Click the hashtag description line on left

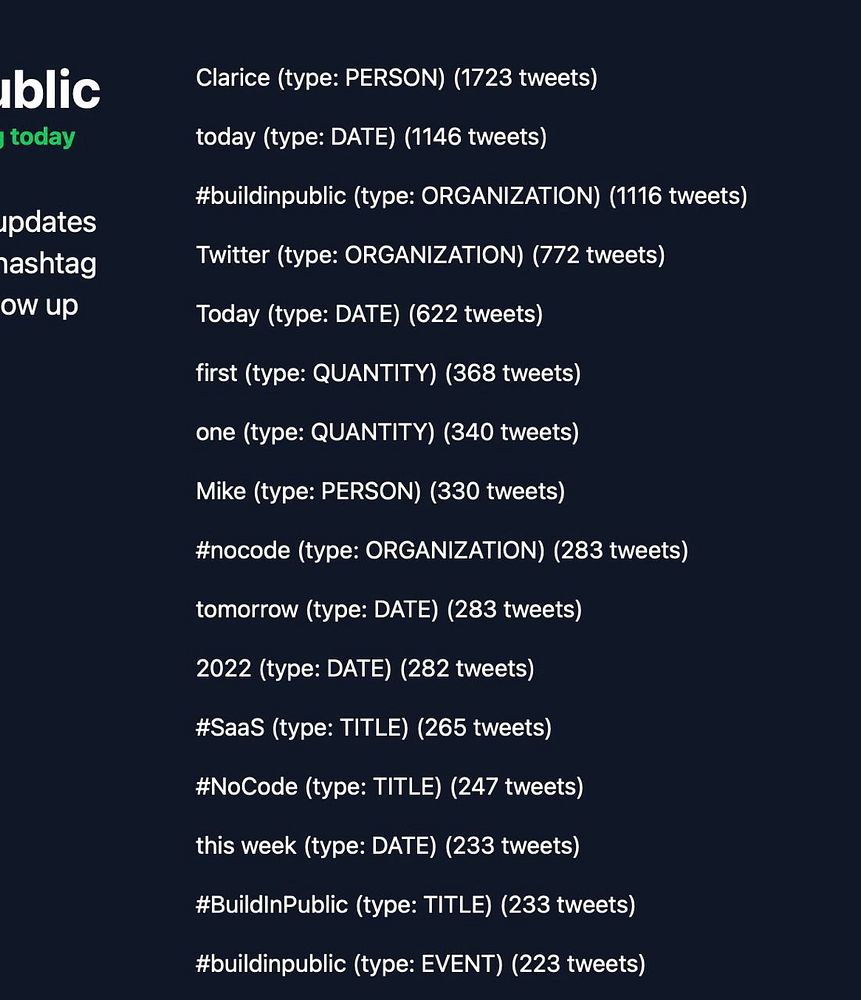click(48, 264)
